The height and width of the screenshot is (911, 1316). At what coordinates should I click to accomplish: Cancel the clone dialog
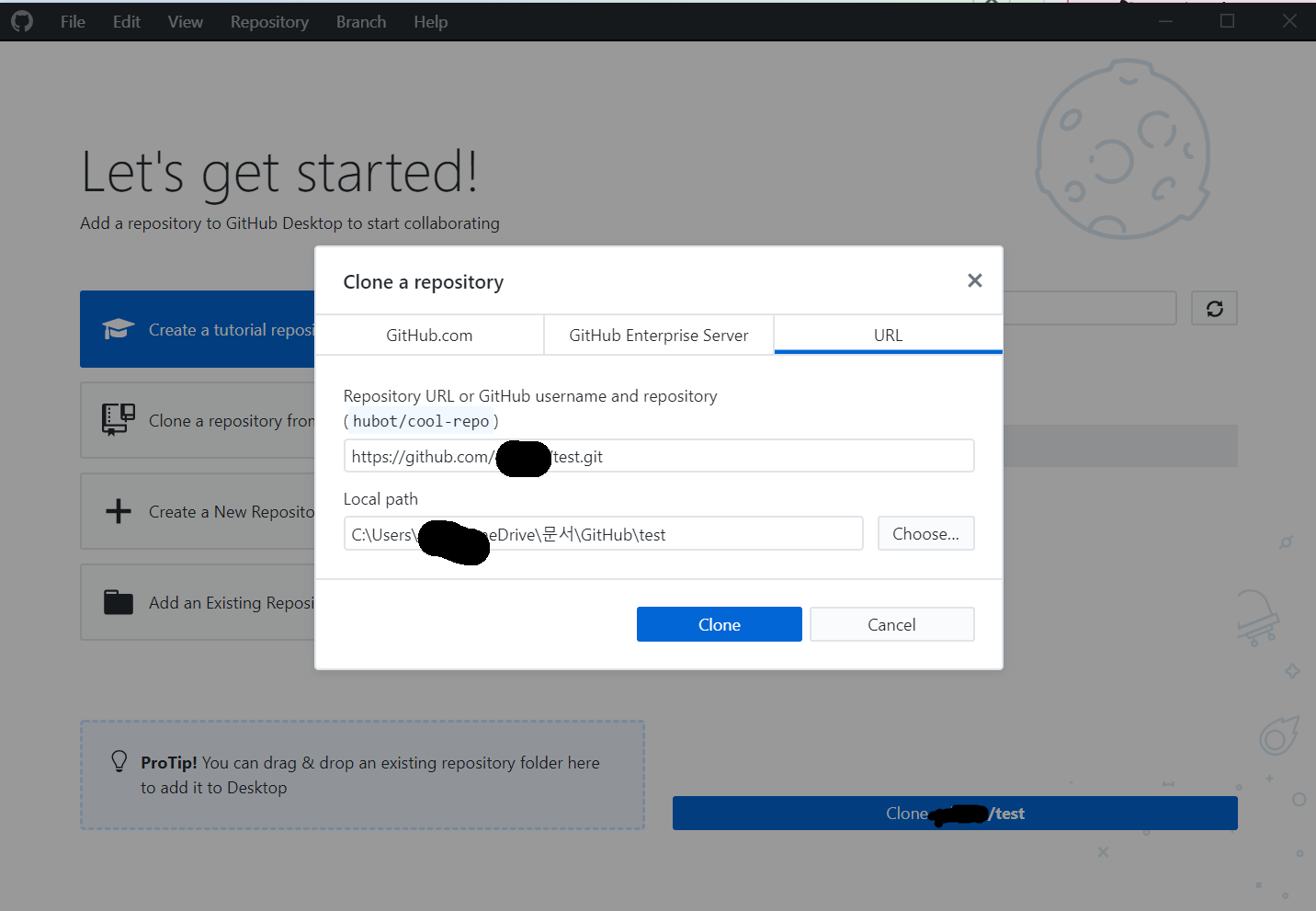pos(892,624)
